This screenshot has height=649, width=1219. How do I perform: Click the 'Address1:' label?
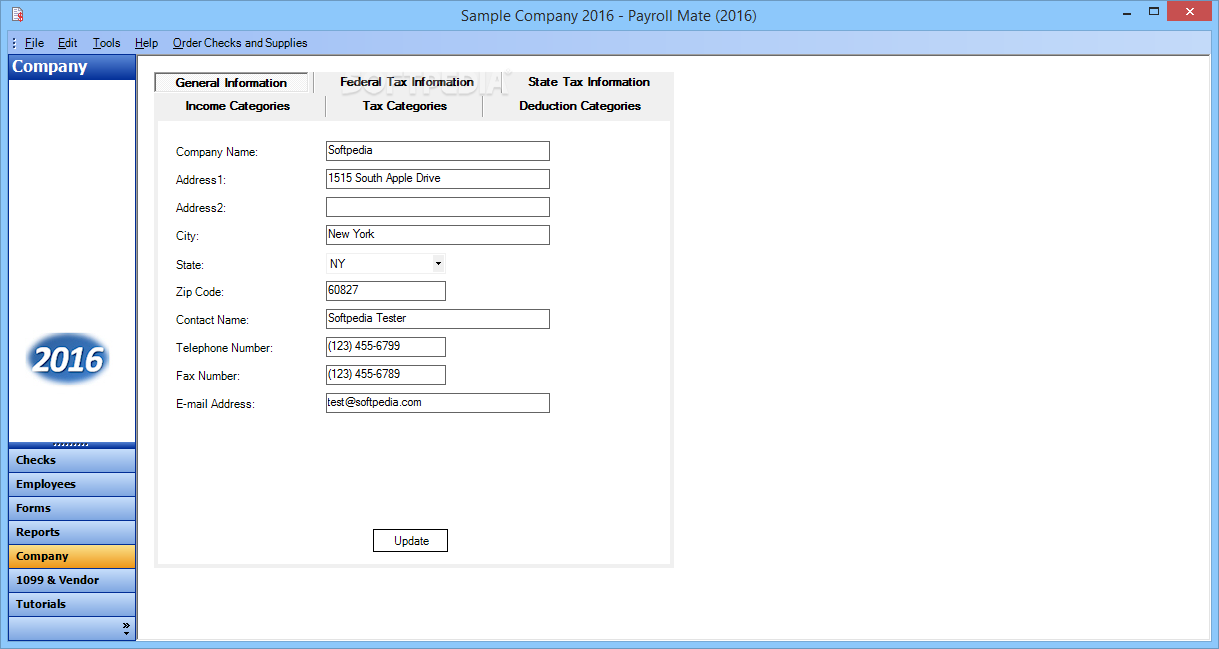click(x=201, y=180)
